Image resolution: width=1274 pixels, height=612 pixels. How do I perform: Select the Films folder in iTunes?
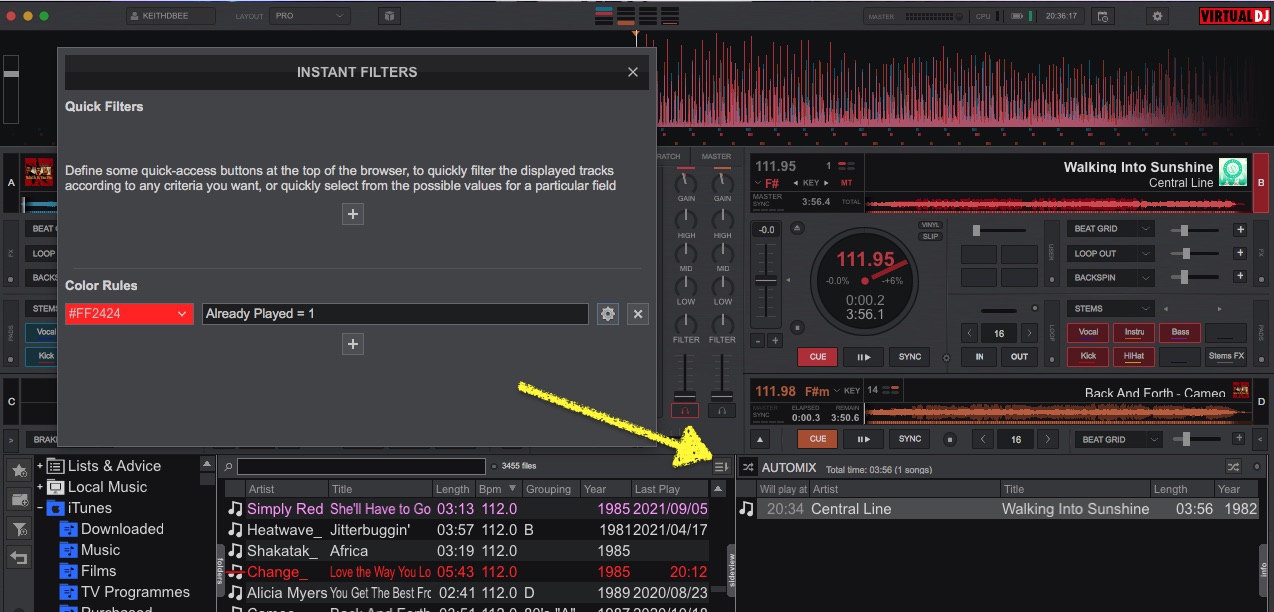coord(98,571)
